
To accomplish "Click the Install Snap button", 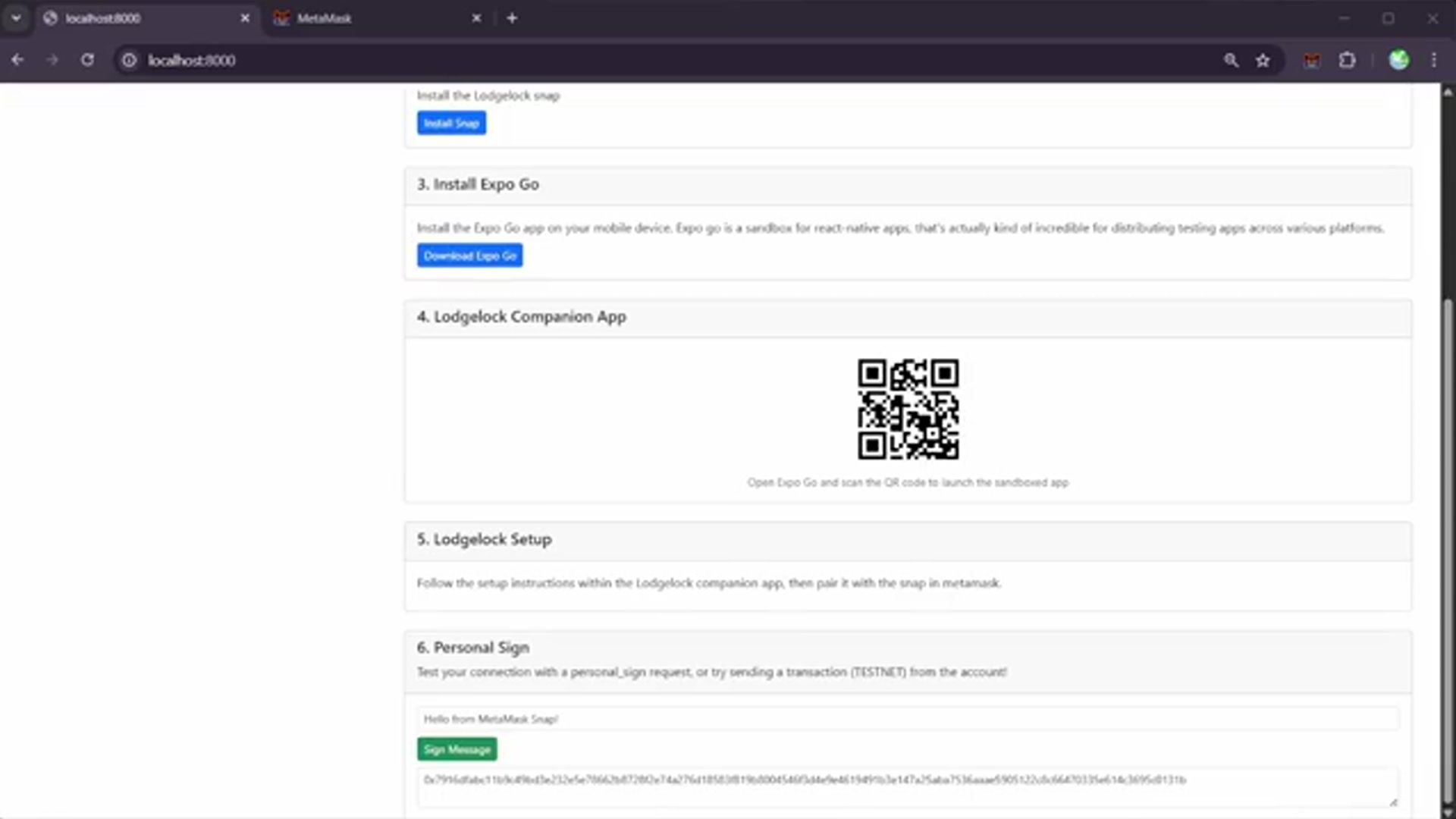I will 451,123.
